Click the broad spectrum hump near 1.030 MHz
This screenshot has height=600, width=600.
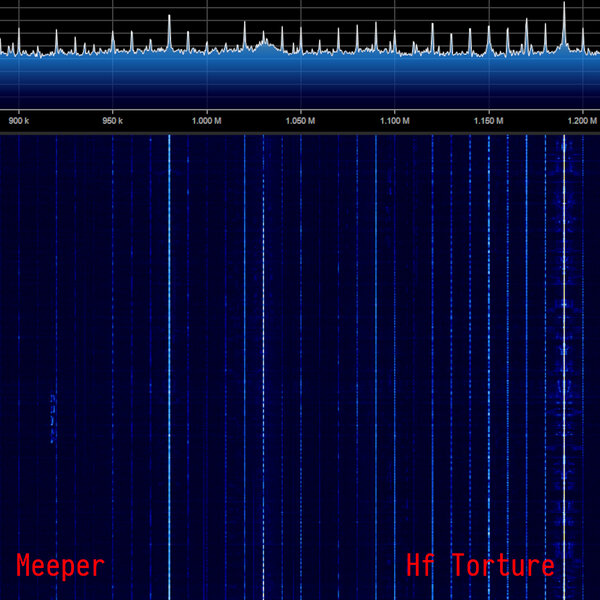(x=264, y=42)
